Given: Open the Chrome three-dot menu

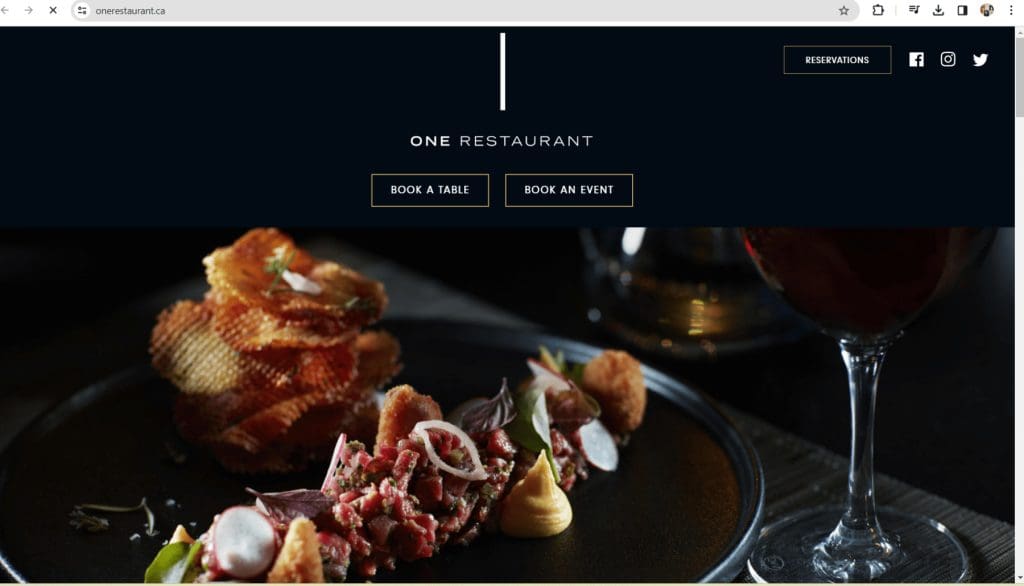Looking at the screenshot, I should tap(1011, 10).
